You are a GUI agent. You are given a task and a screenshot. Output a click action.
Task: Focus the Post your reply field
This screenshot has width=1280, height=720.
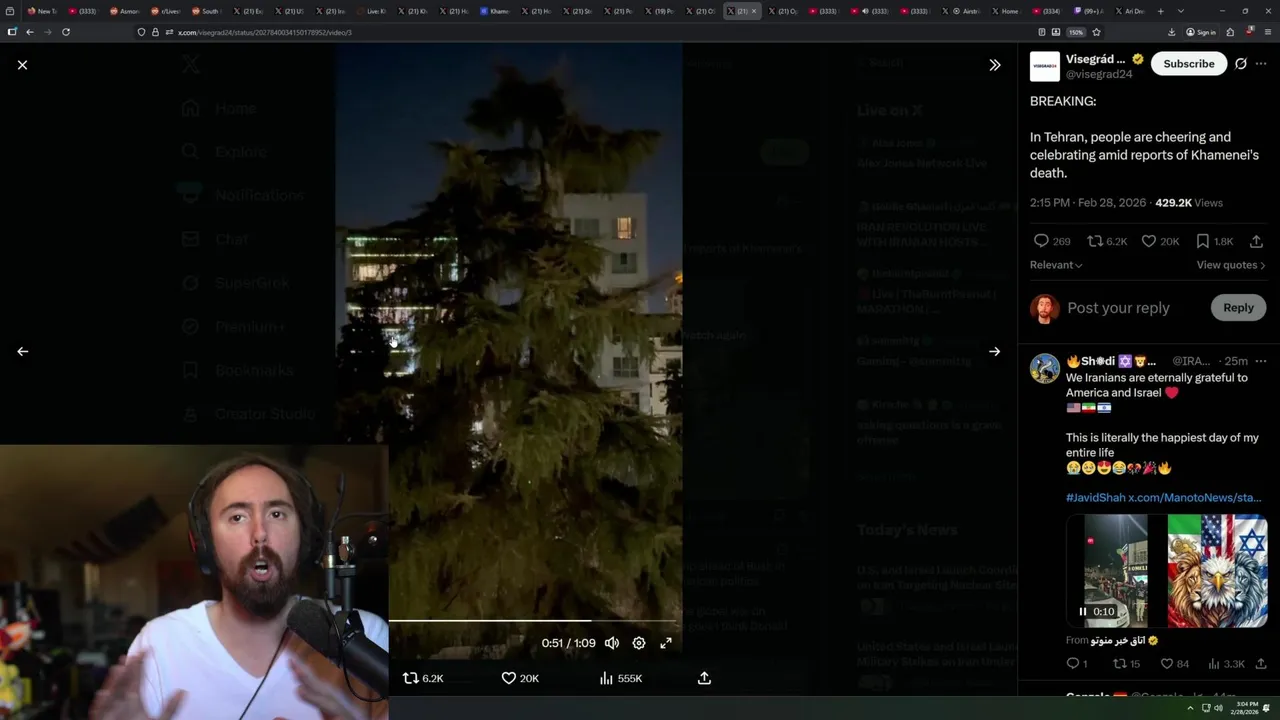[x=1118, y=308]
